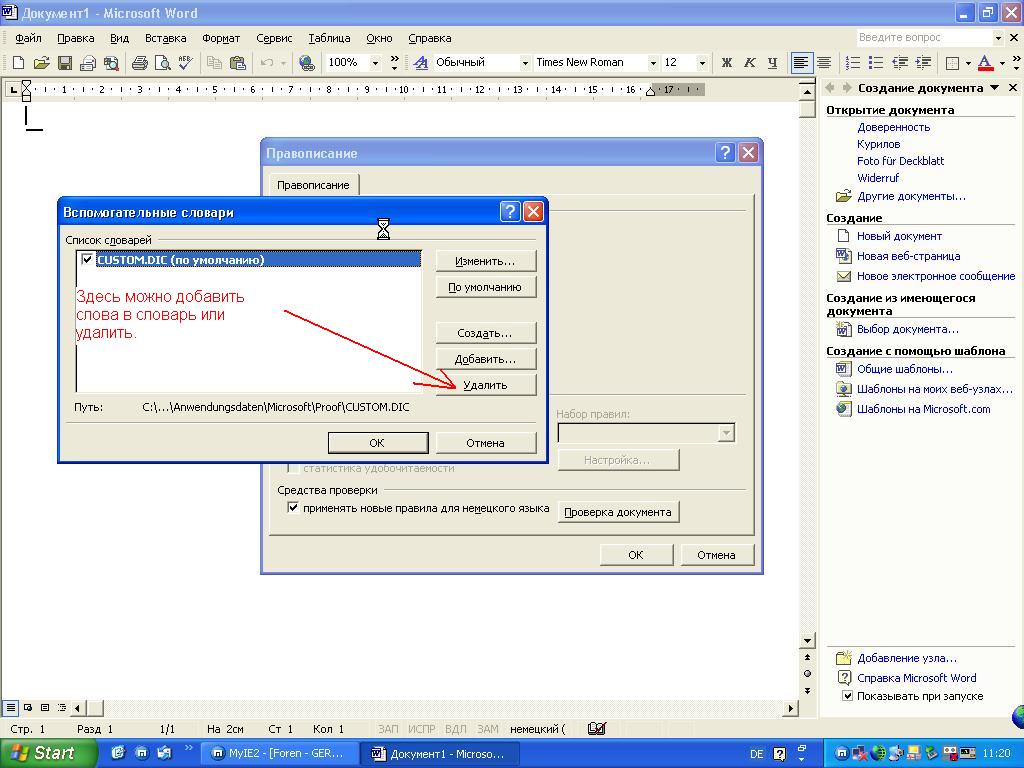Screen dimensions: 1024x768
Task: Open the Сервис menu
Action: coord(274,38)
